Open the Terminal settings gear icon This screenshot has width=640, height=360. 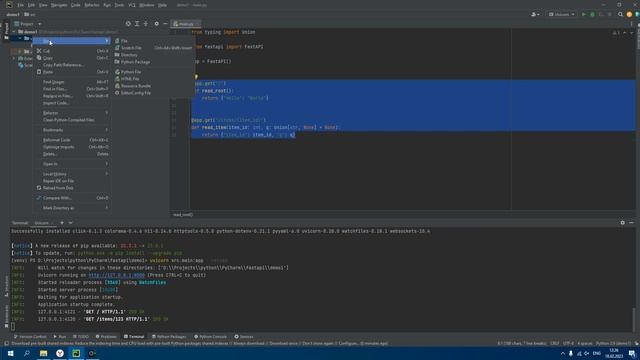(x=622, y=223)
